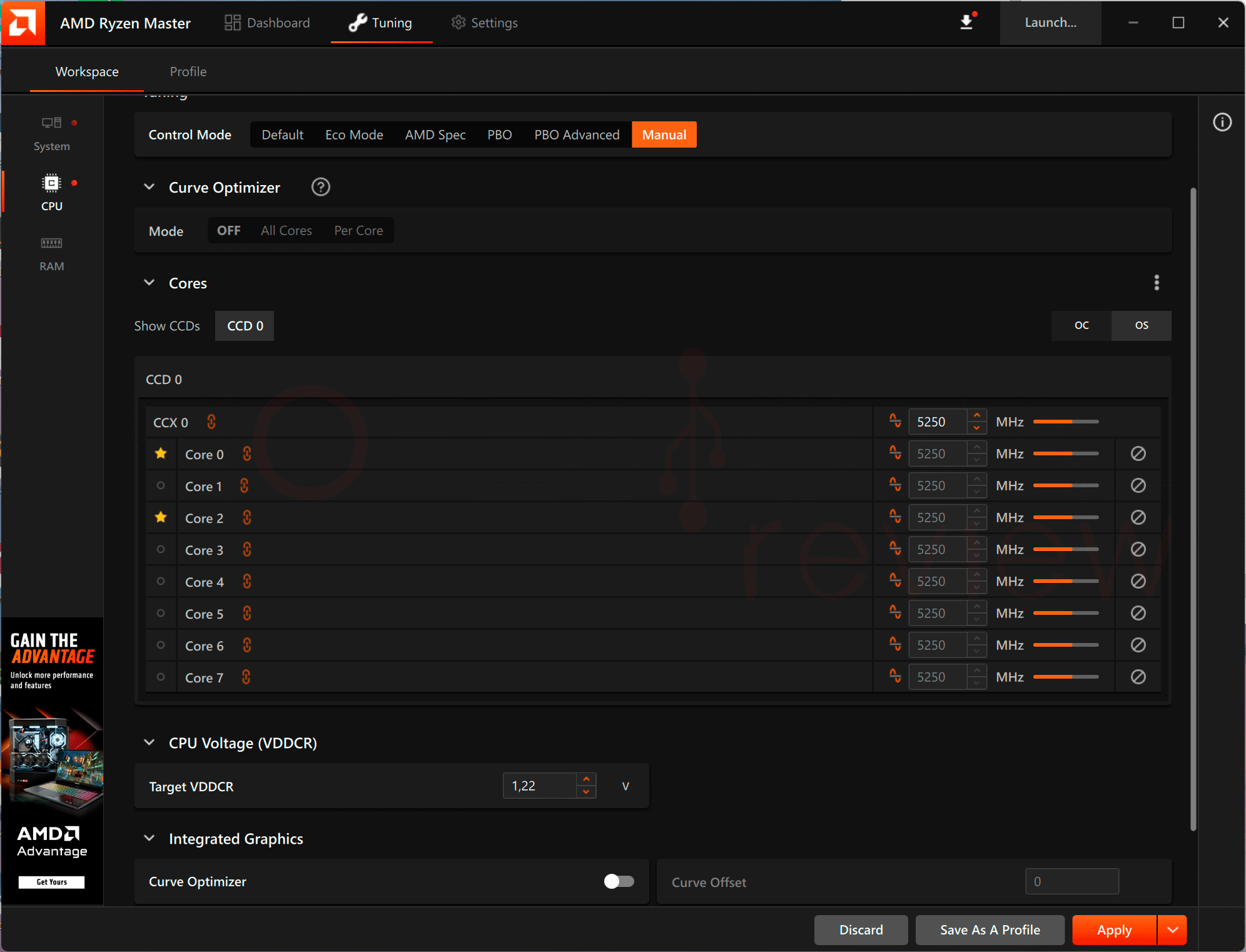The height and width of the screenshot is (952, 1246).
Task: Disable Core 6 with its circle-slash icon
Action: click(1138, 645)
